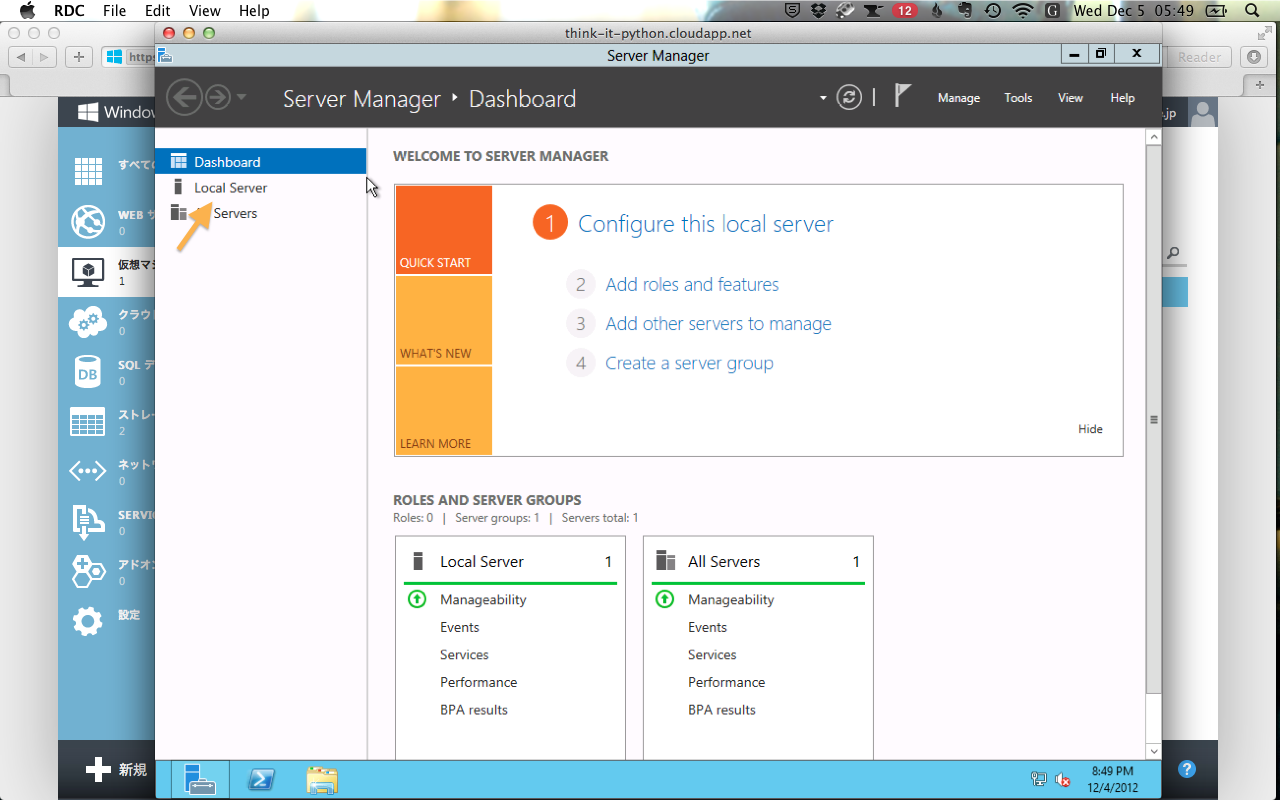Screen dimensions: 1280x800
Task: Click Add roles and features
Action: 692,285
